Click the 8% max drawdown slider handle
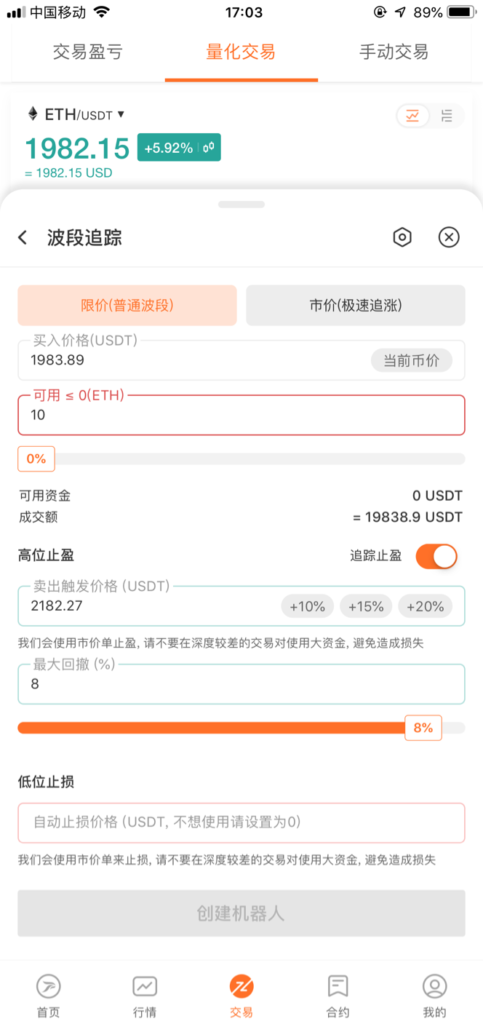 tap(423, 728)
